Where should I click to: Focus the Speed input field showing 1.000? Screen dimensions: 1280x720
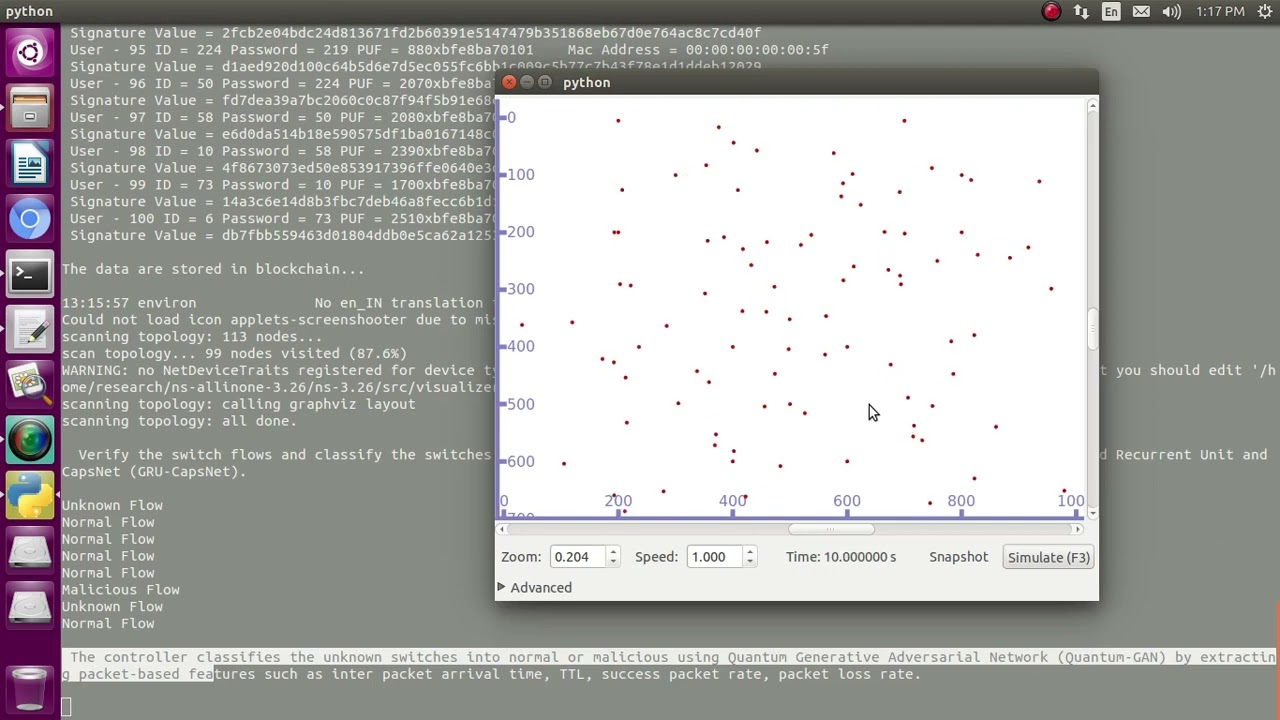[x=714, y=557]
